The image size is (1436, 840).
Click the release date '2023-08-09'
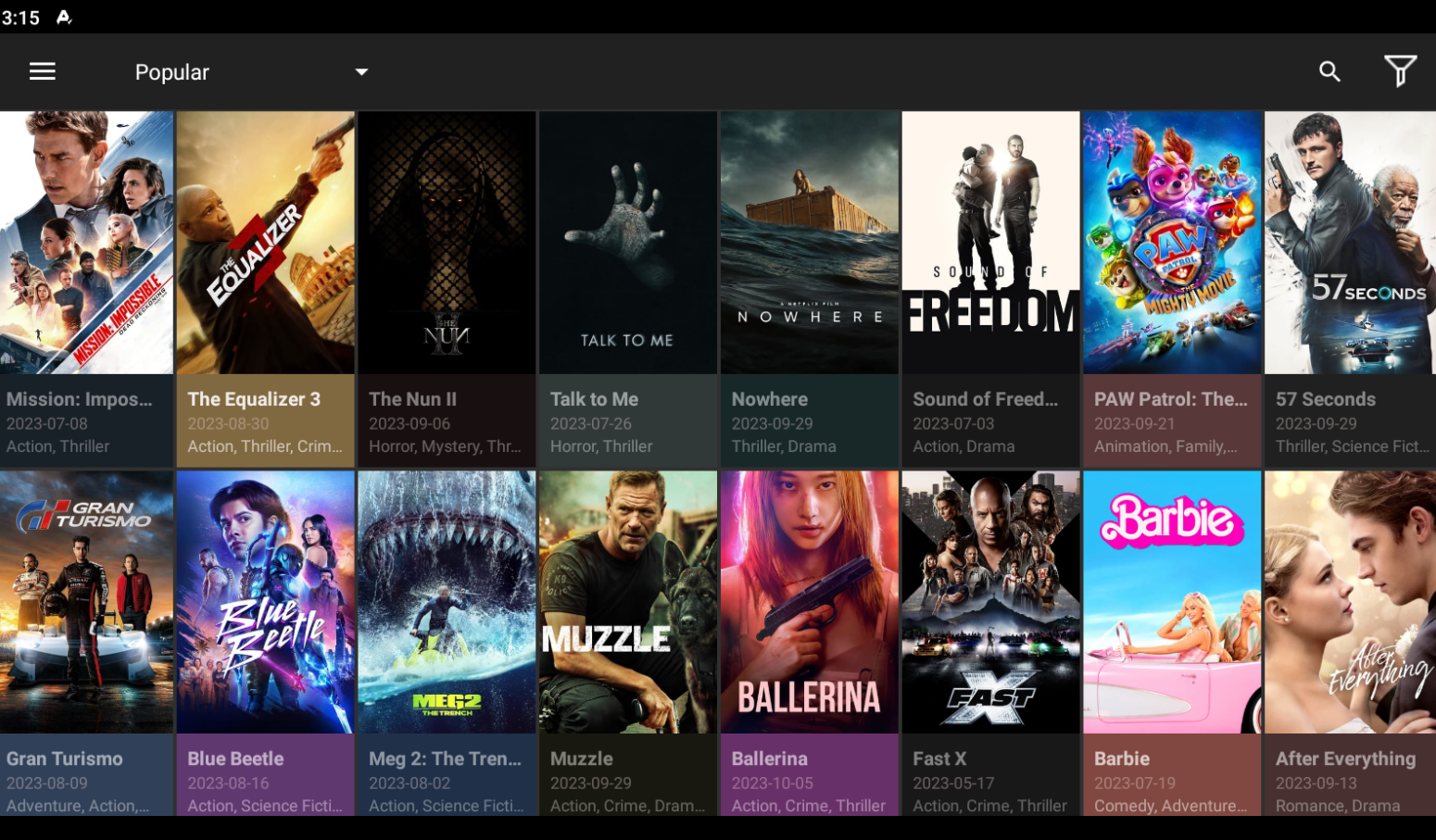click(47, 783)
